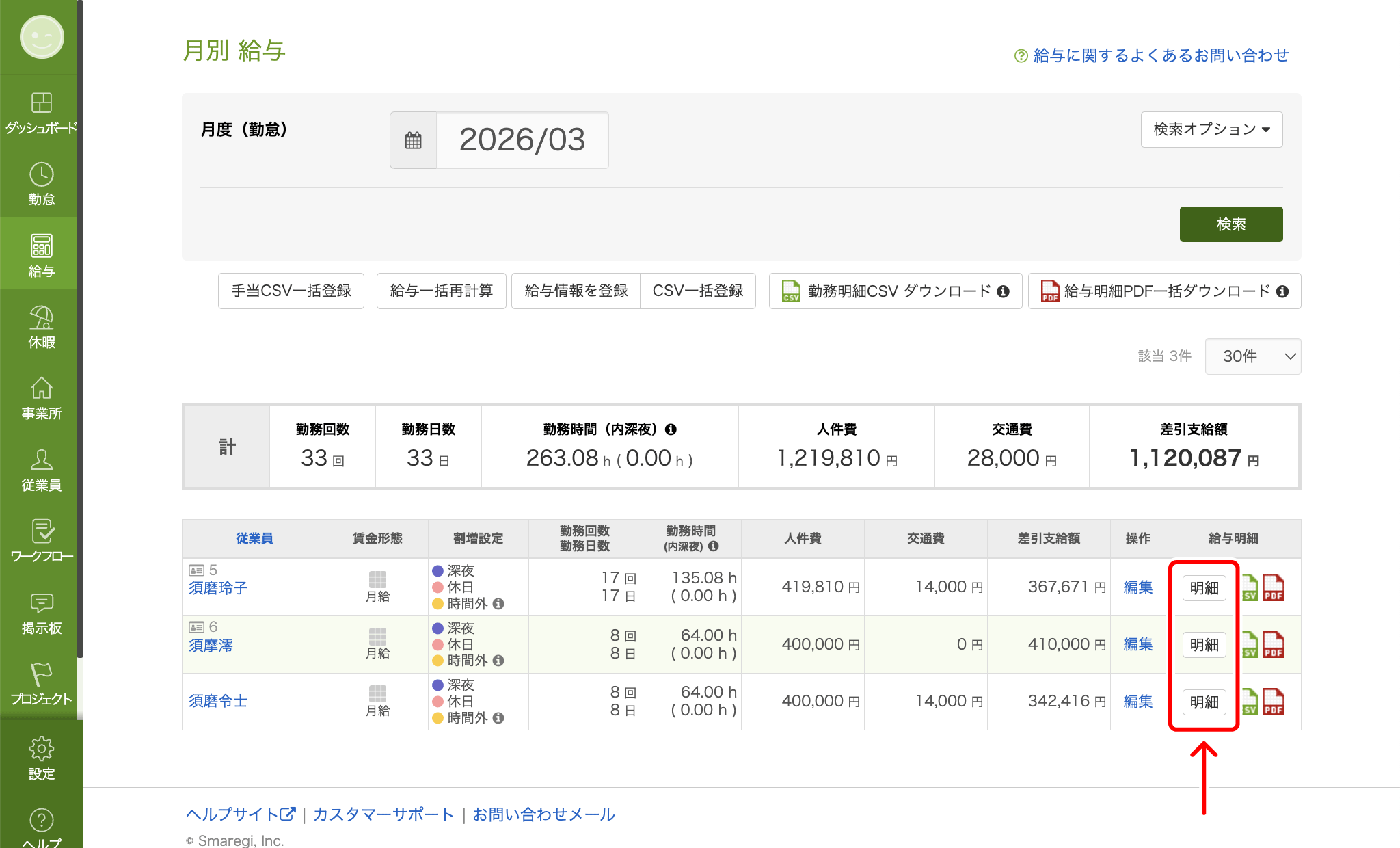Expand the 検索オプション options panel
1400x848 pixels.
pos(1211,129)
